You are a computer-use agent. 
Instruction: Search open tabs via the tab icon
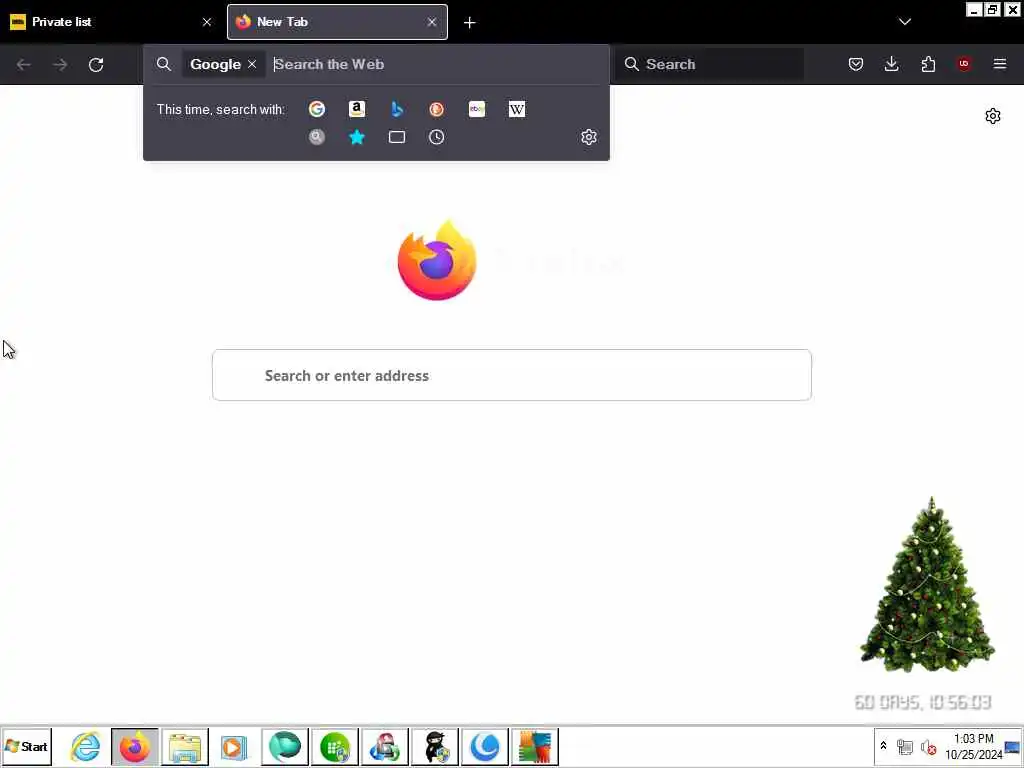pyautogui.click(x=396, y=137)
